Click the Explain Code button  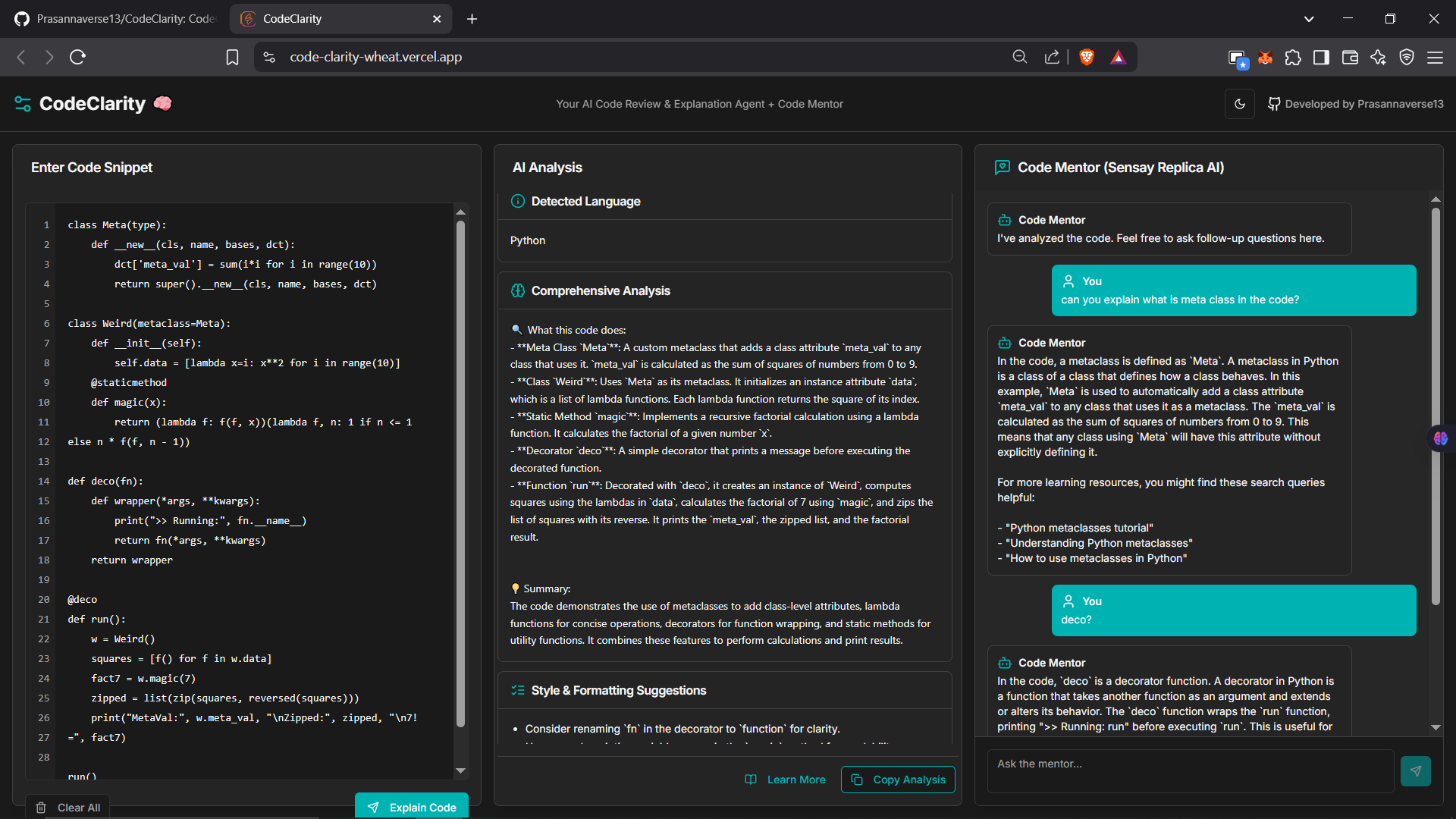click(411, 807)
